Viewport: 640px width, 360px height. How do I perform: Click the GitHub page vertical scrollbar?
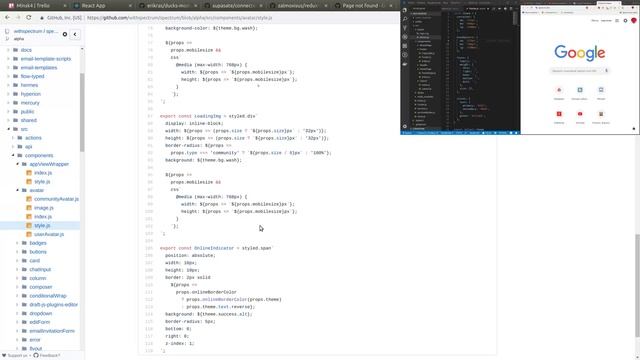tap(638, 286)
